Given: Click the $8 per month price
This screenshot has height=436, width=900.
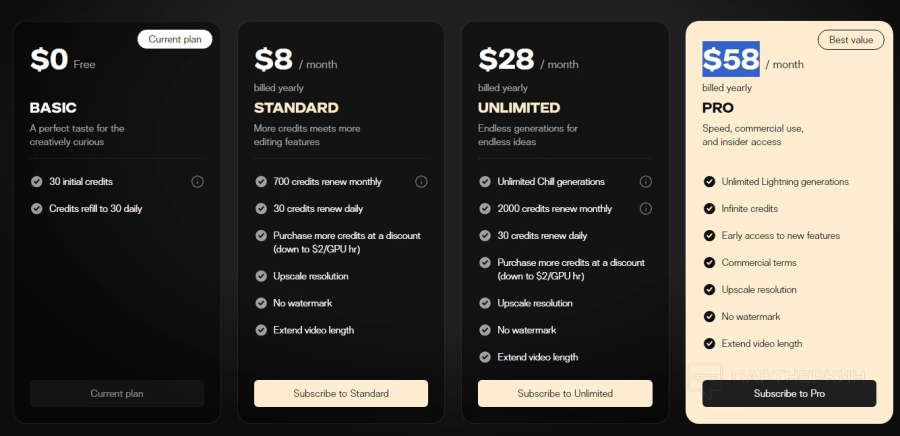Looking at the screenshot, I should click(296, 60).
